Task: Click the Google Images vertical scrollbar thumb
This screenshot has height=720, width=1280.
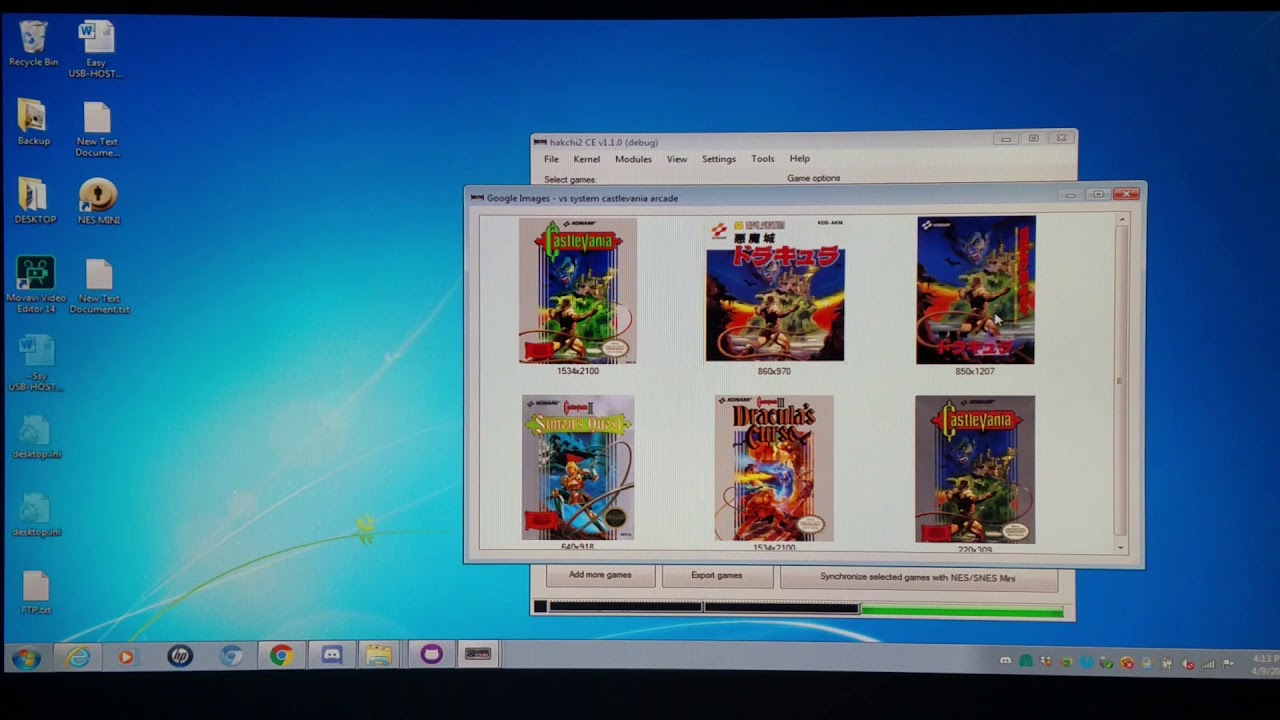Action: pyautogui.click(x=1121, y=380)
